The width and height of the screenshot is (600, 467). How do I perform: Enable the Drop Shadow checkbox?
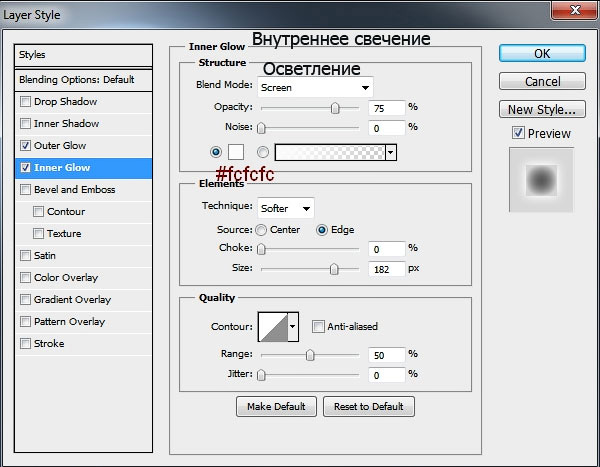pyautogui.click(x=25, y=101)
